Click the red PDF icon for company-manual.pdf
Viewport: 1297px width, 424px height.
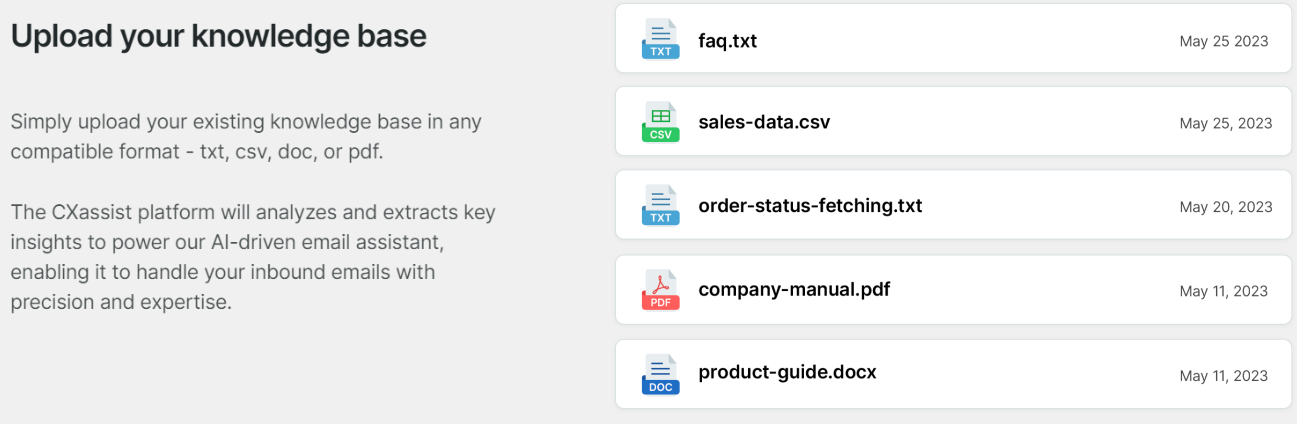tap(660, 290)
